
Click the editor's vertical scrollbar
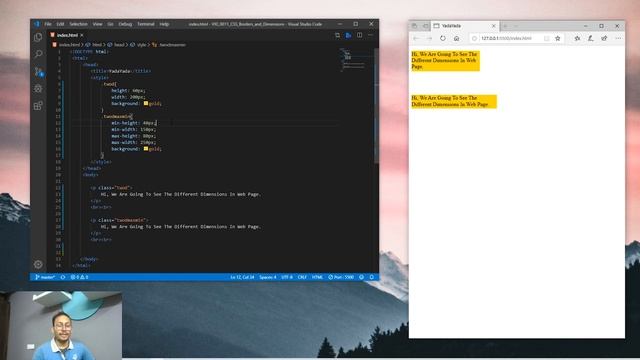tap(376, 106)
